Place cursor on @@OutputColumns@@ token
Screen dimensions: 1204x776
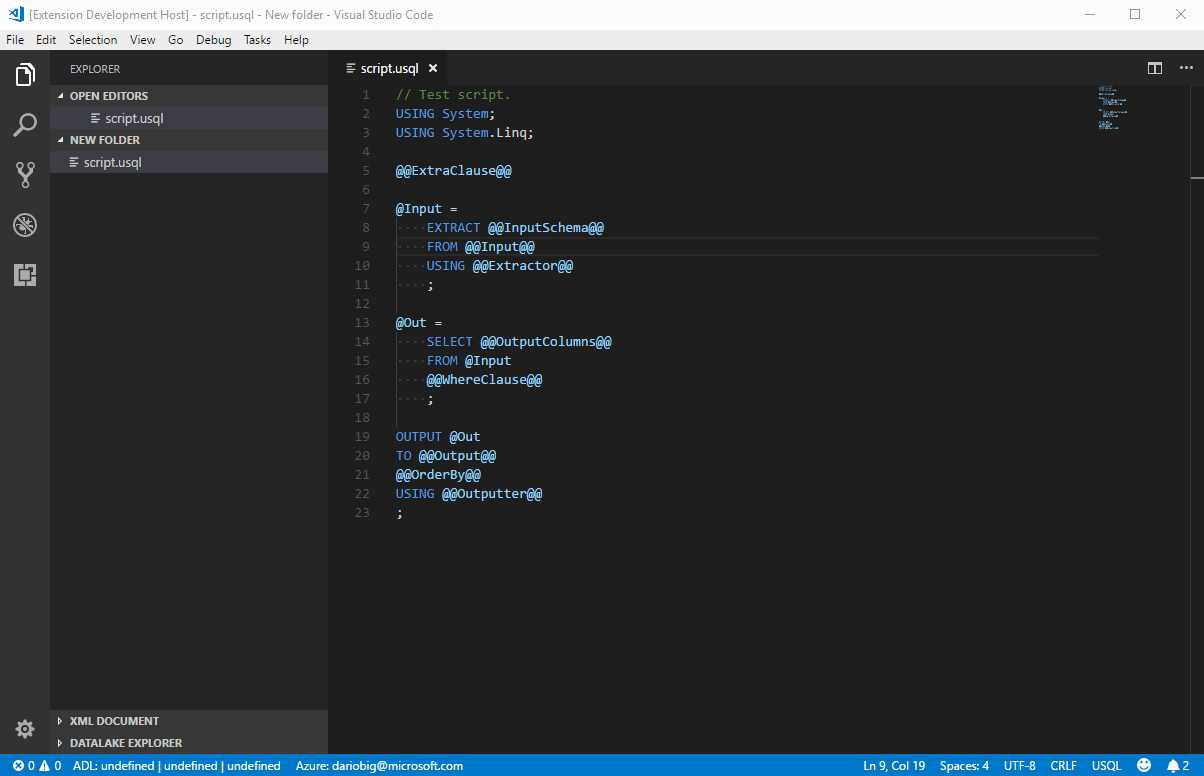tap(546, 342)
